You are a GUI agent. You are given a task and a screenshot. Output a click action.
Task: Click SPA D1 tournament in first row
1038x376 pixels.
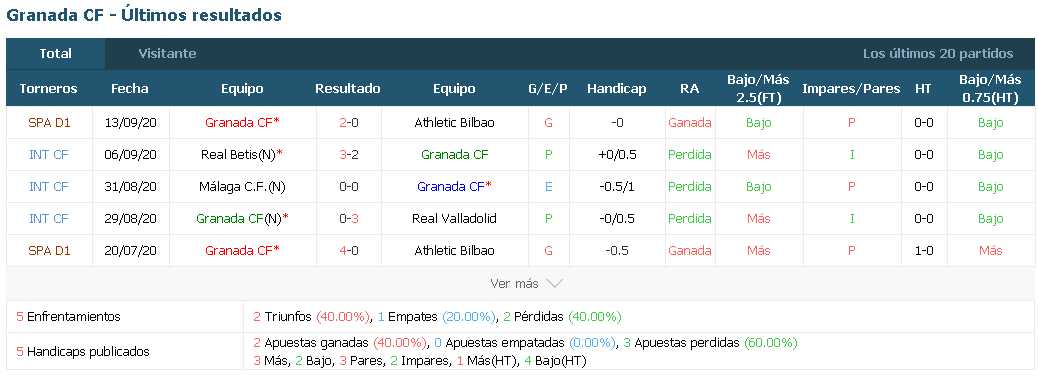tap(49, 122)
